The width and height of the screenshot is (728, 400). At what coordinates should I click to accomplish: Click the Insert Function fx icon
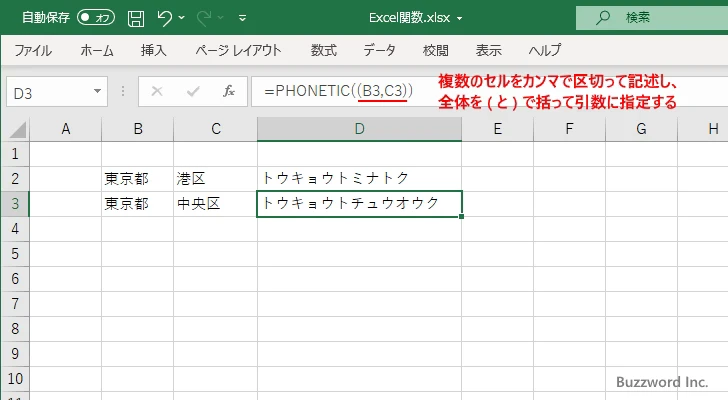point(229,91)
